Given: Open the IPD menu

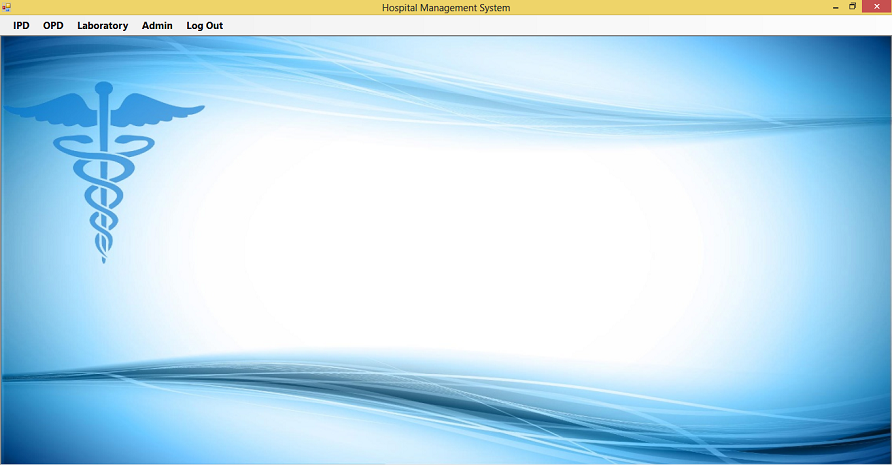Looking at the screenshot, I should click(21, 26).
